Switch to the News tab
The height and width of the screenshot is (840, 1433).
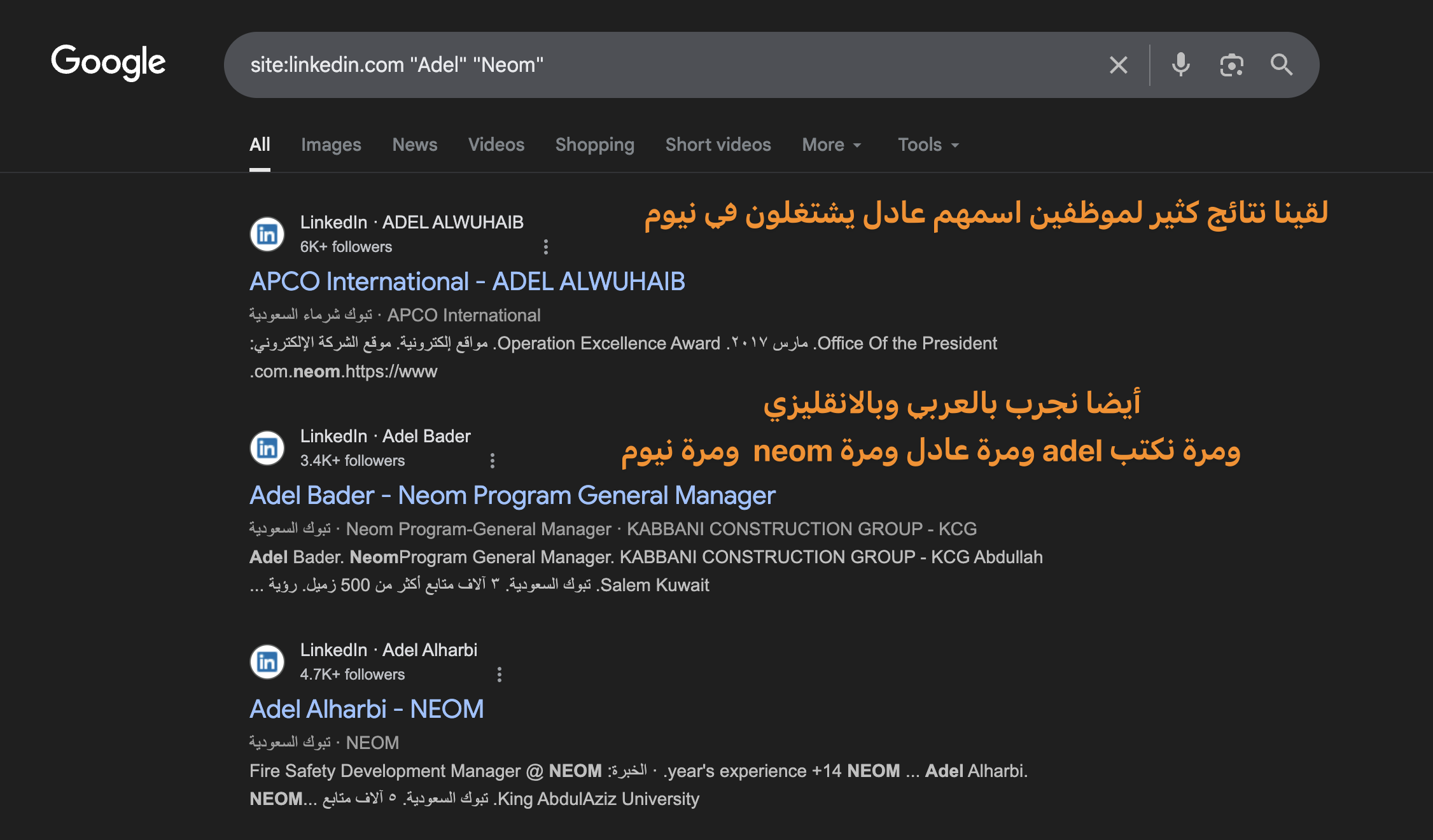click(414, 145)
